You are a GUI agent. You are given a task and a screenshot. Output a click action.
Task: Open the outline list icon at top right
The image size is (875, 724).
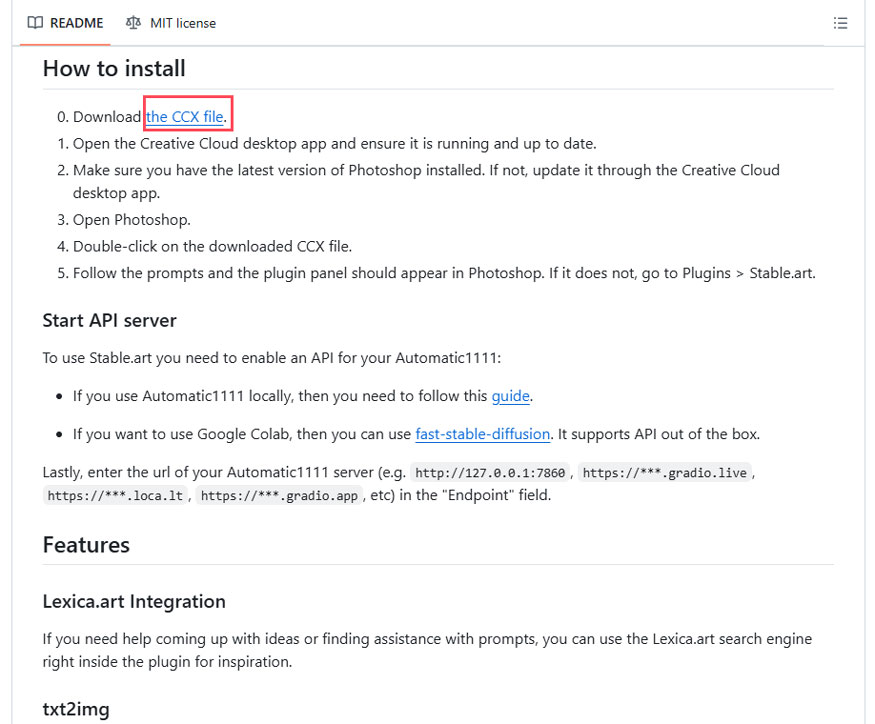840,23
